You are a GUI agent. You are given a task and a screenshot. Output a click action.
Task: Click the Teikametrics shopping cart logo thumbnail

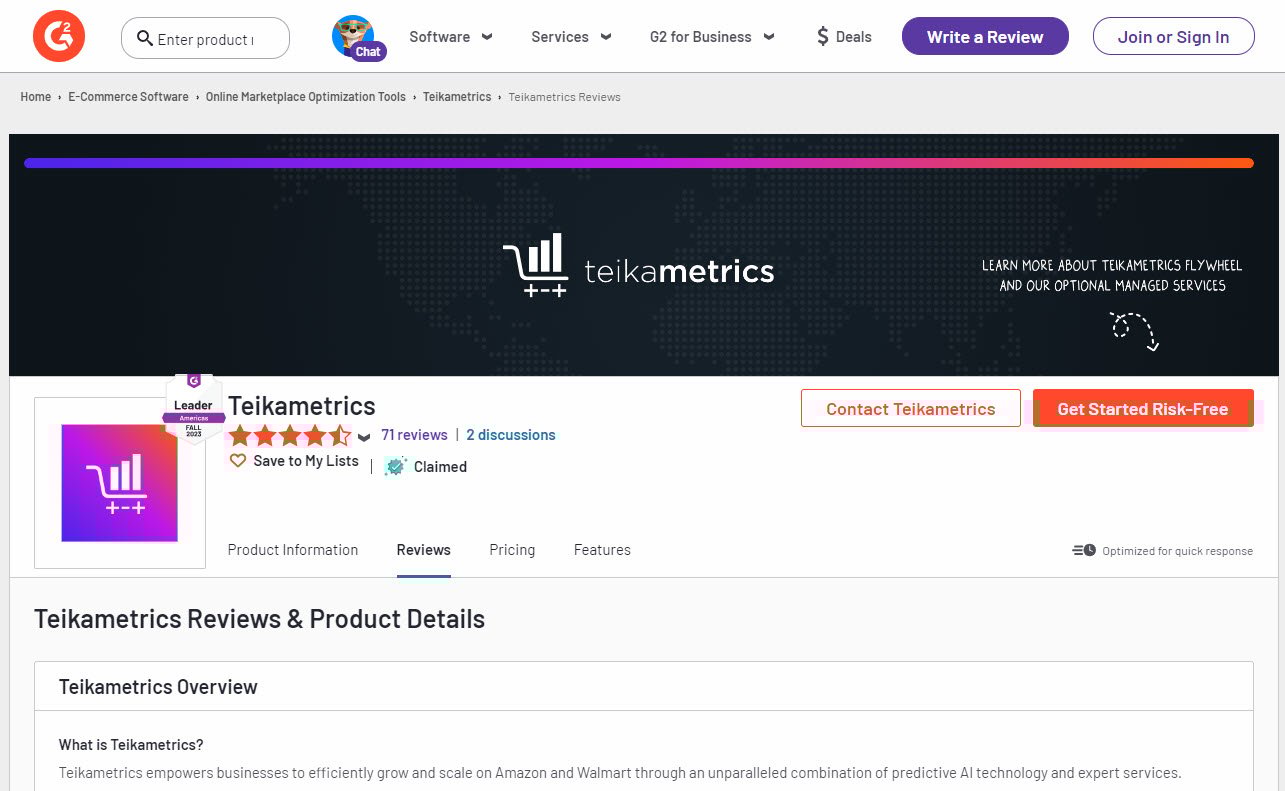pos(119,483)
